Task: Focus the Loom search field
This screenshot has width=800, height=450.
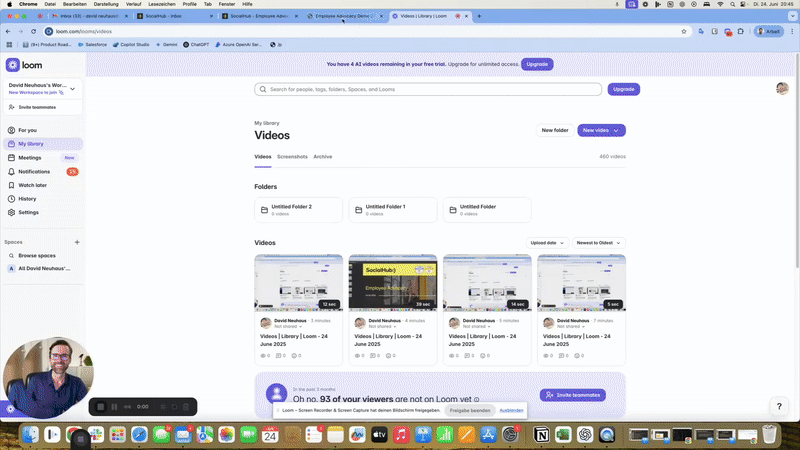Action: click(428, 89)
